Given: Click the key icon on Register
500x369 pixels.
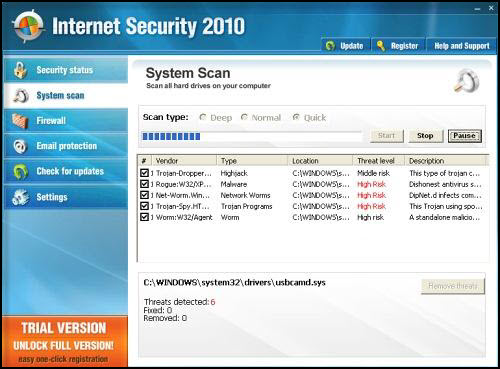Looking at the screenshot, I should tap(381, 46).
